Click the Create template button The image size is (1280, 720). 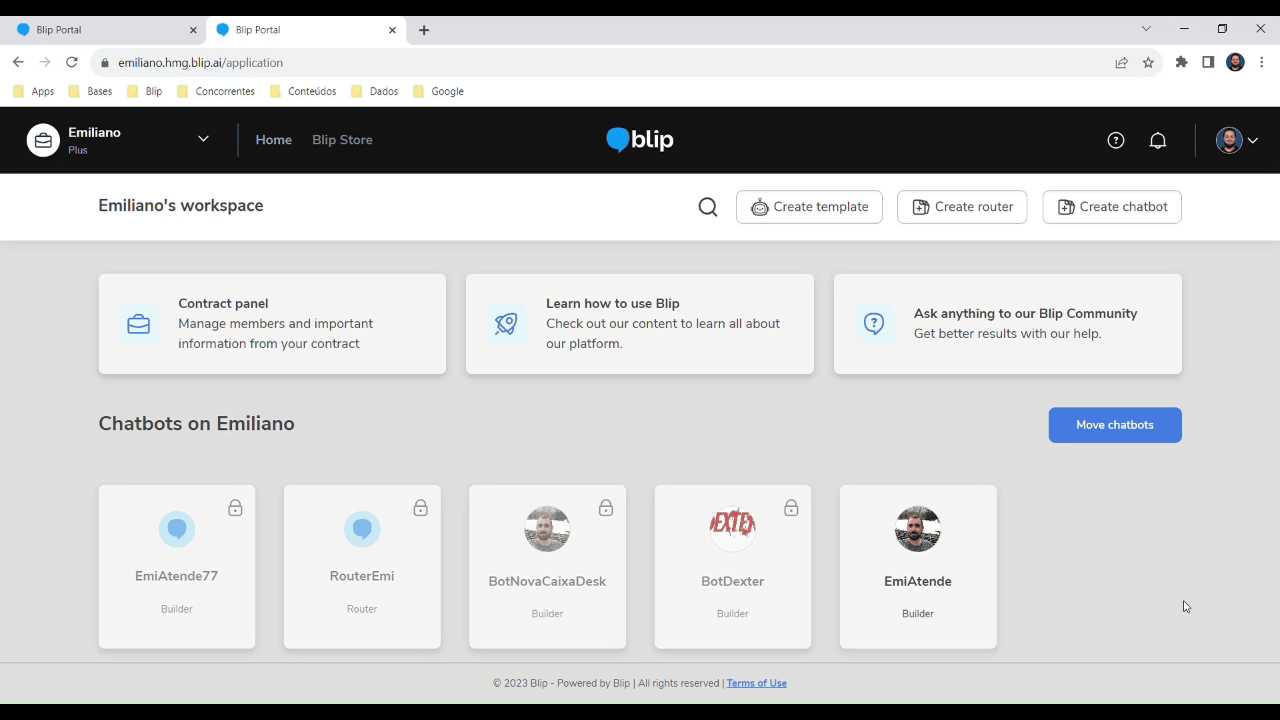click(809, 207)
